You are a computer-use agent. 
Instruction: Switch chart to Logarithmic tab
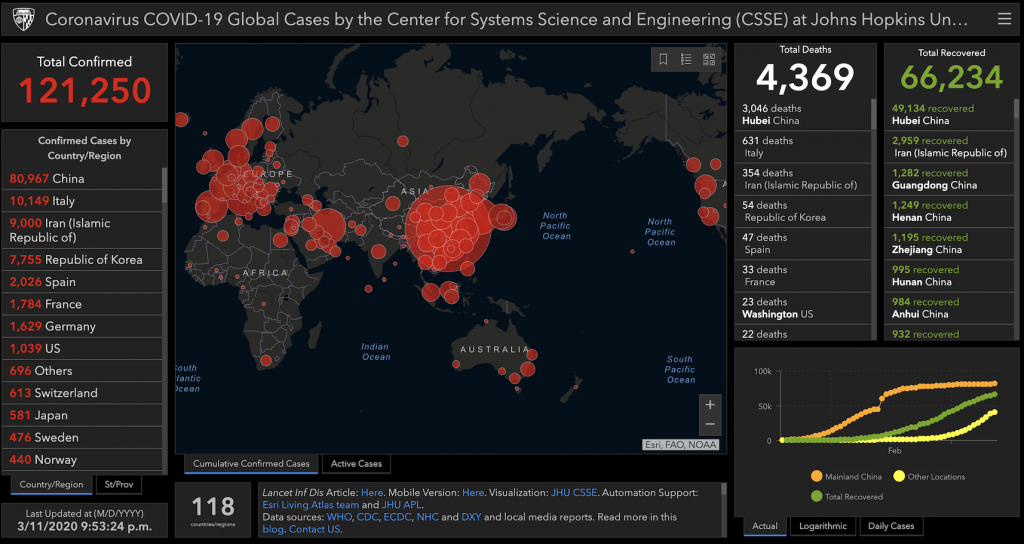click(x=823, y=526)
